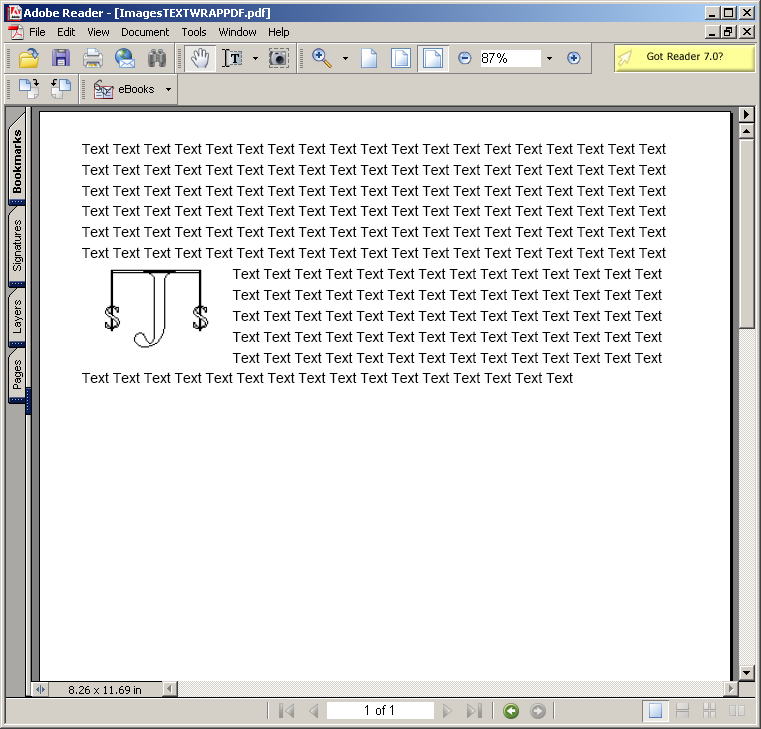Click the Got Reader 7.0? button
The image size is (761, 729).
[684, 57]
